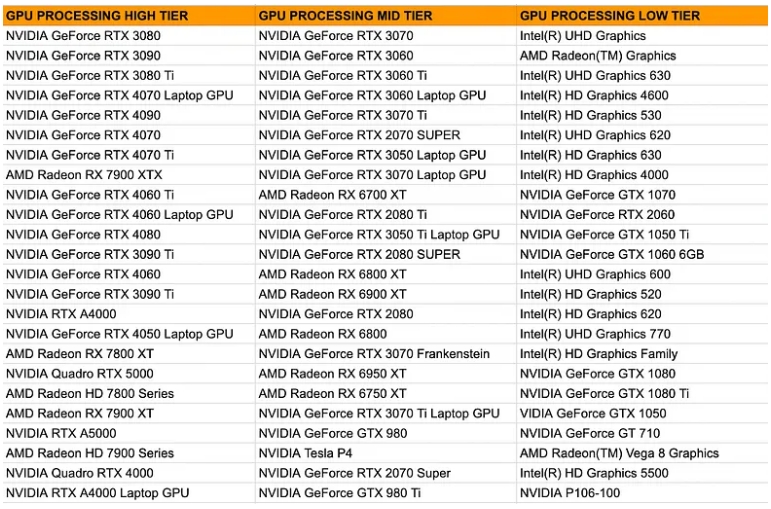Select the NVIDIA RTX A4000 Laptop GPU cell

[x=129, y=493]
